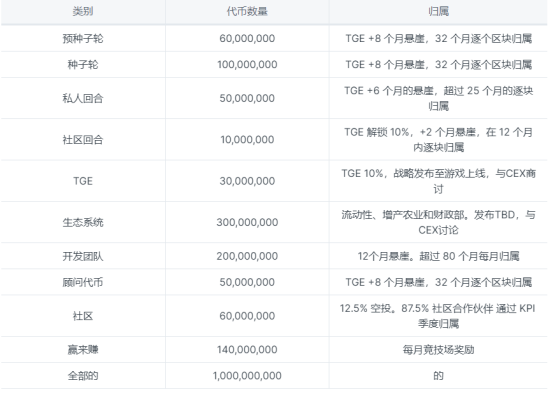553x393 pixels.
Task: Select the 赢来赚 category cell
Action: pos(83,350)
